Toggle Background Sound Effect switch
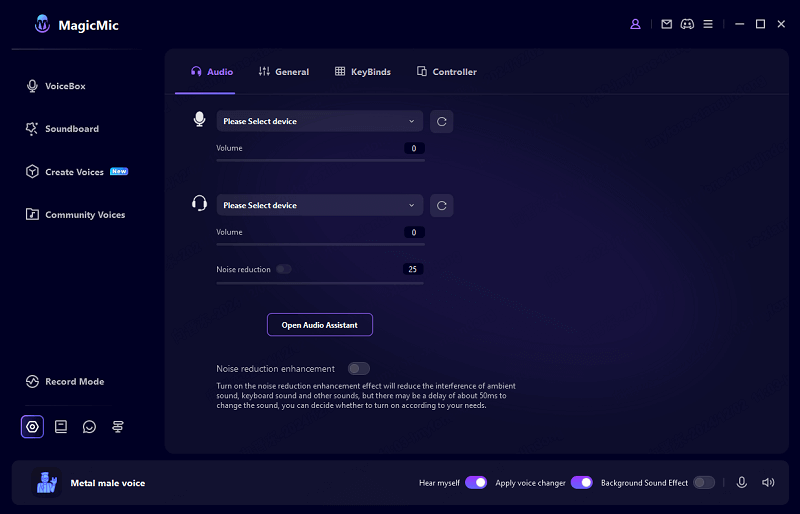The width and height of the screenshot is (800, 514). point(704,482)
